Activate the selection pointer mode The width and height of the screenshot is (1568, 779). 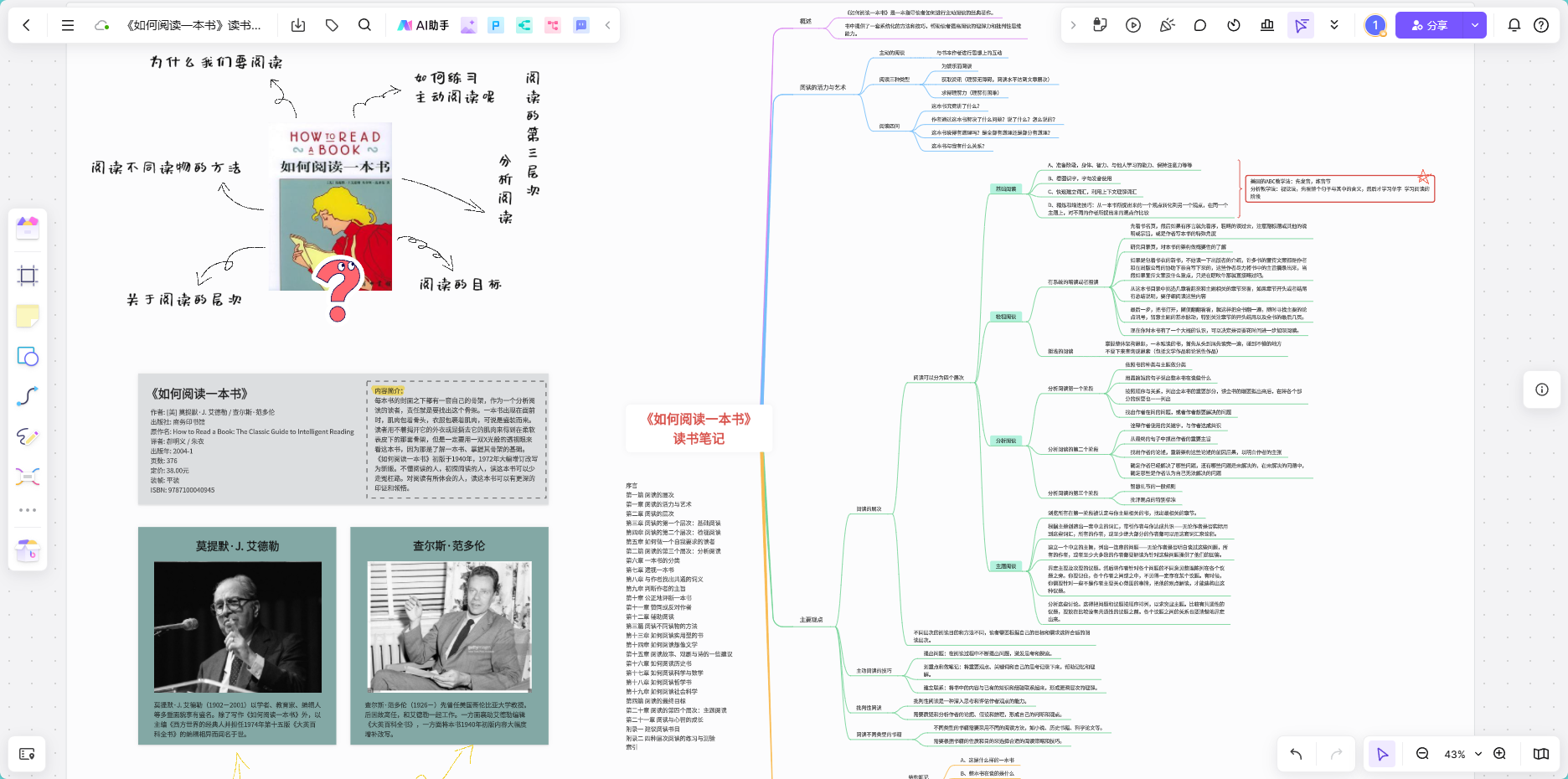coord(1382,754)
